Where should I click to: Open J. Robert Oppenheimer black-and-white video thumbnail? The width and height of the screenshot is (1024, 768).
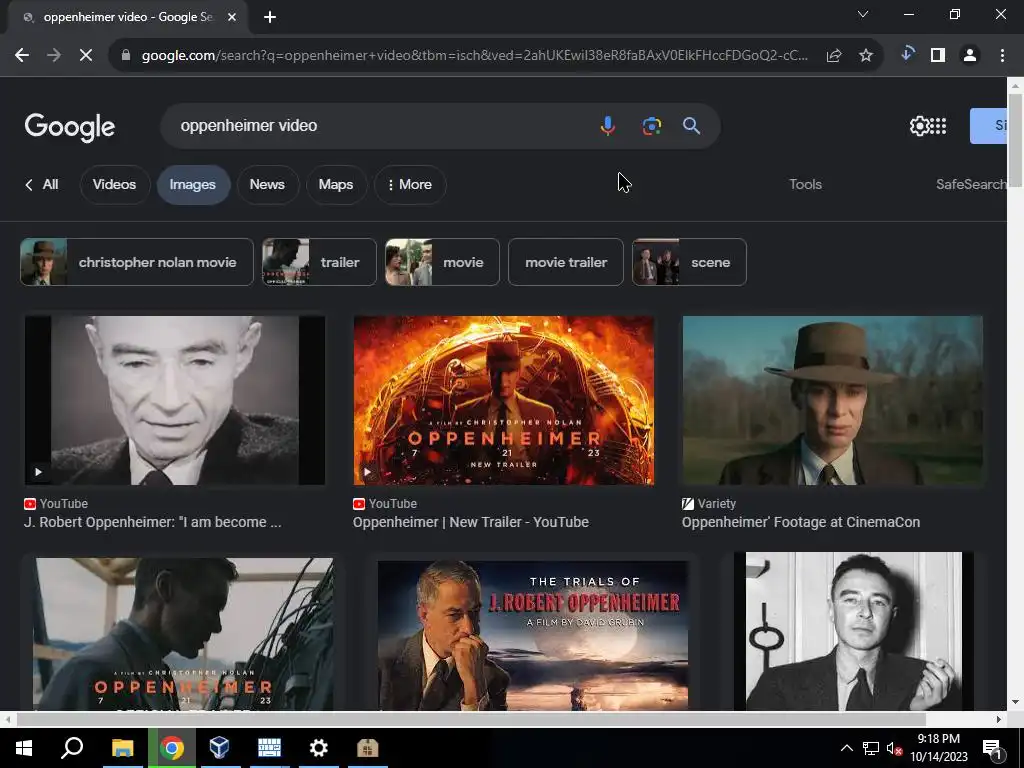(x=175, y=400)
